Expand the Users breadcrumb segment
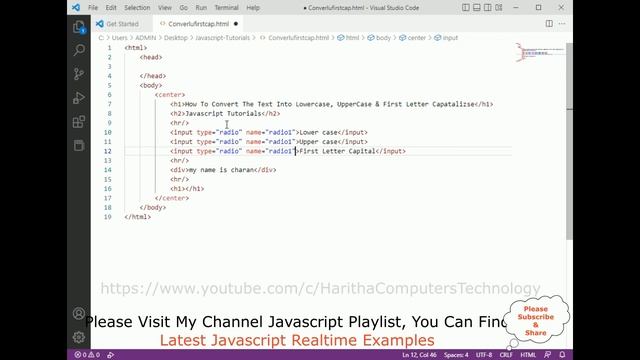Screen dimensions: 640x360 [x=120, y=38]
